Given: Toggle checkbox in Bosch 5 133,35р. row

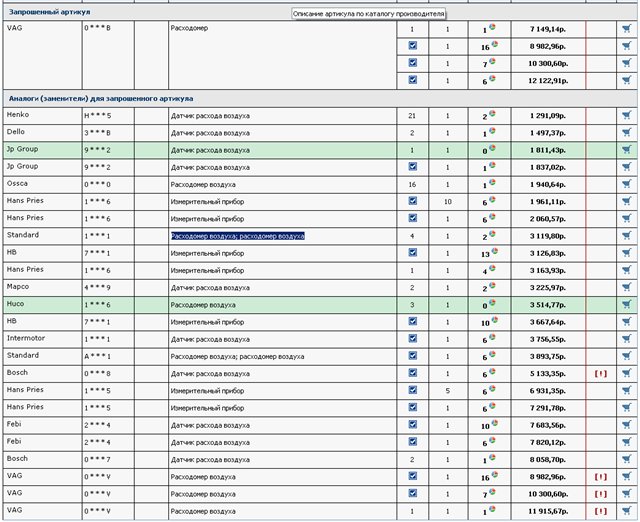Looking at the screenshot, I should pos(413,373).
